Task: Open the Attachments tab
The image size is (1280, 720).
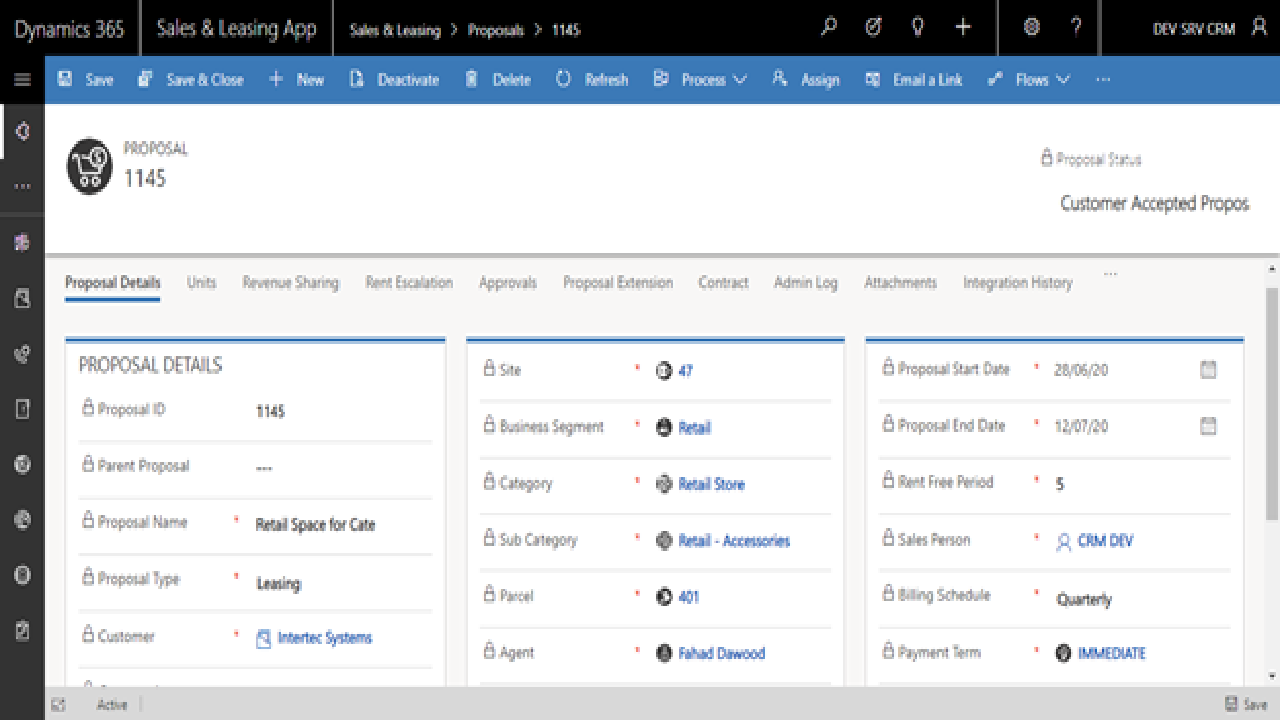Action: pyautogui.click(x=900, y=283)
